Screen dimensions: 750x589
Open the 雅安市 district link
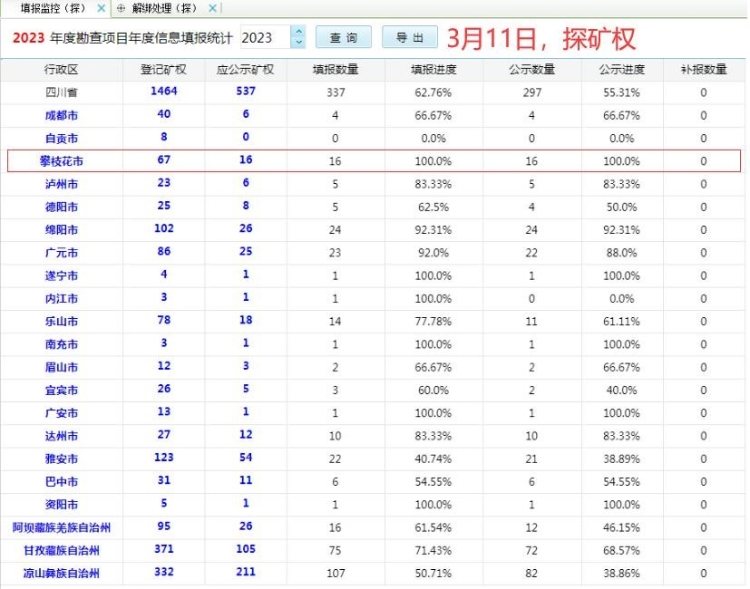click(61, 458)
